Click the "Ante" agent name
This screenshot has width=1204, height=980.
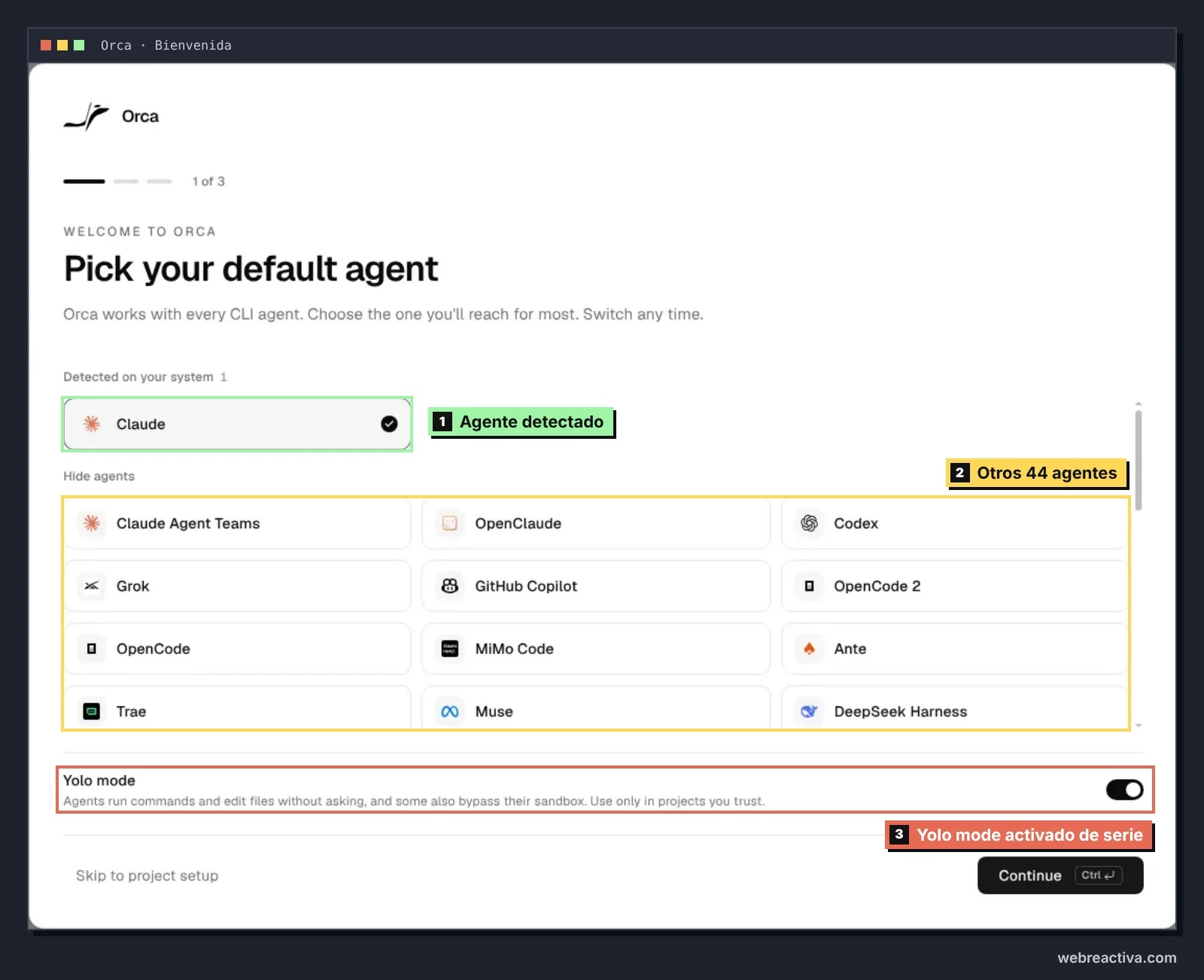[x=850, y=649]
